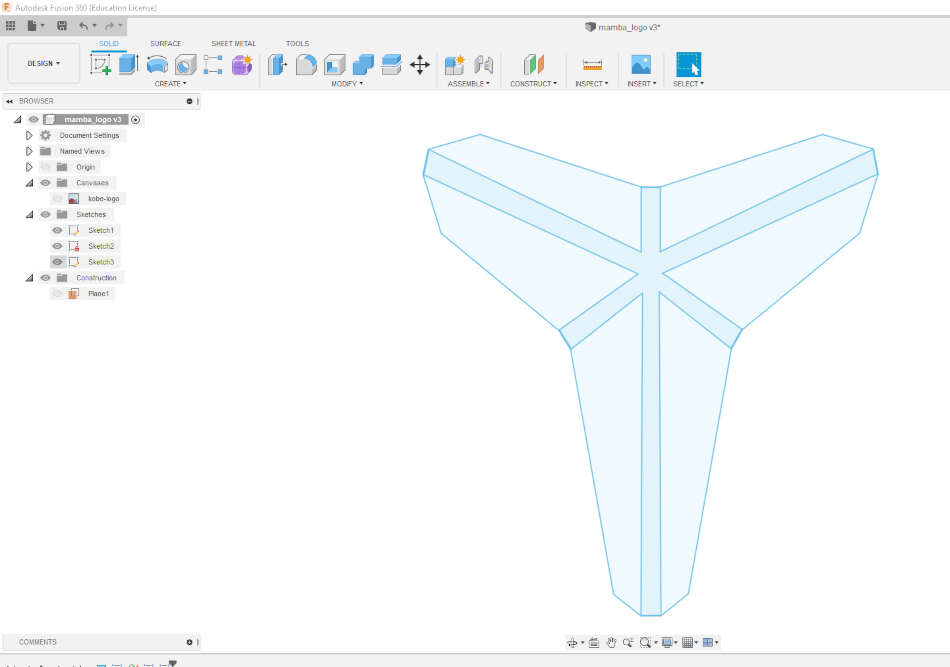Toggle visibility of Plane1
Viewport: 950px width, 667px height.
pyautogui.click(x=58, y=293)
